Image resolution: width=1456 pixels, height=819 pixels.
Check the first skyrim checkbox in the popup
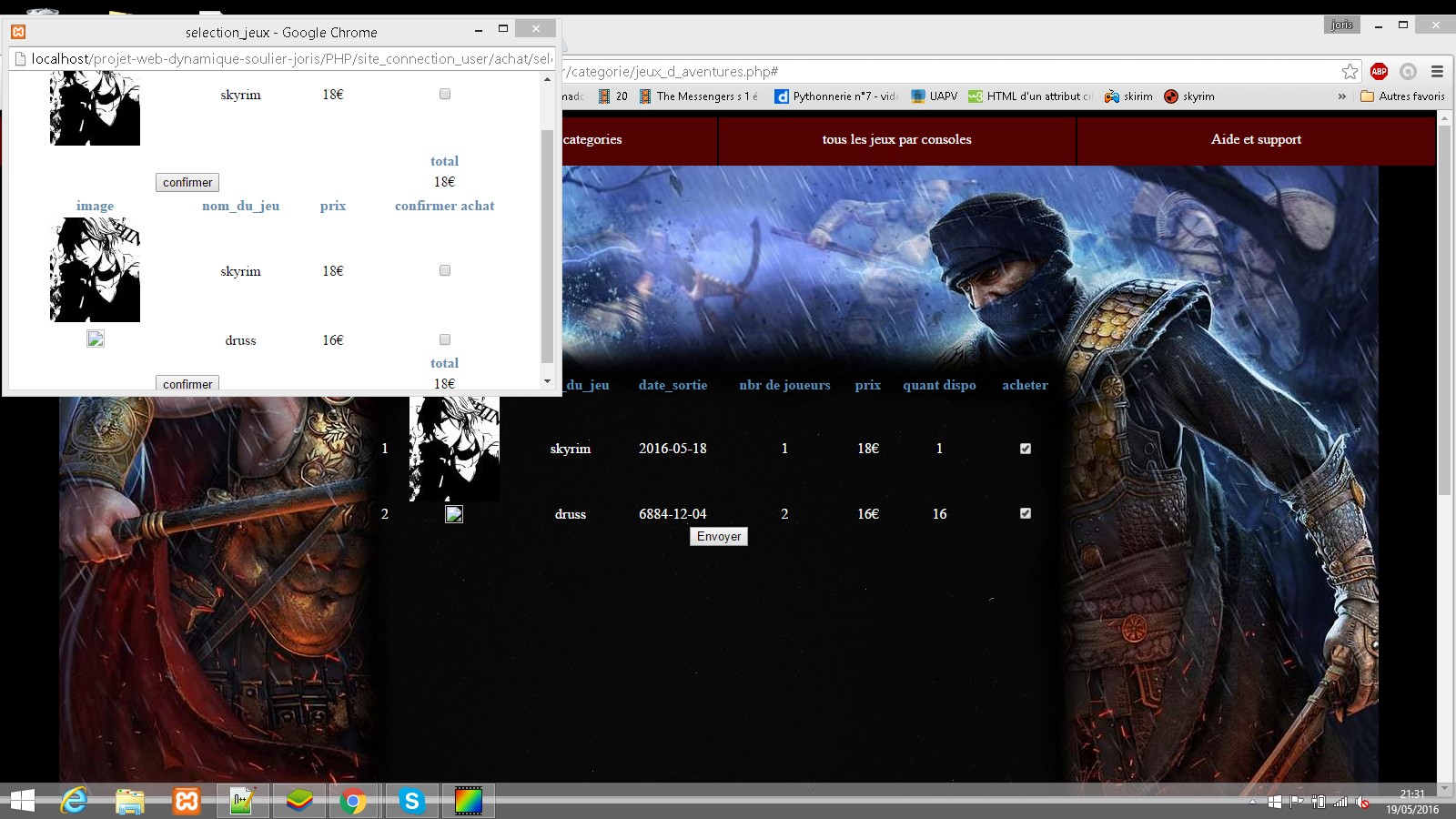(445, 94)
